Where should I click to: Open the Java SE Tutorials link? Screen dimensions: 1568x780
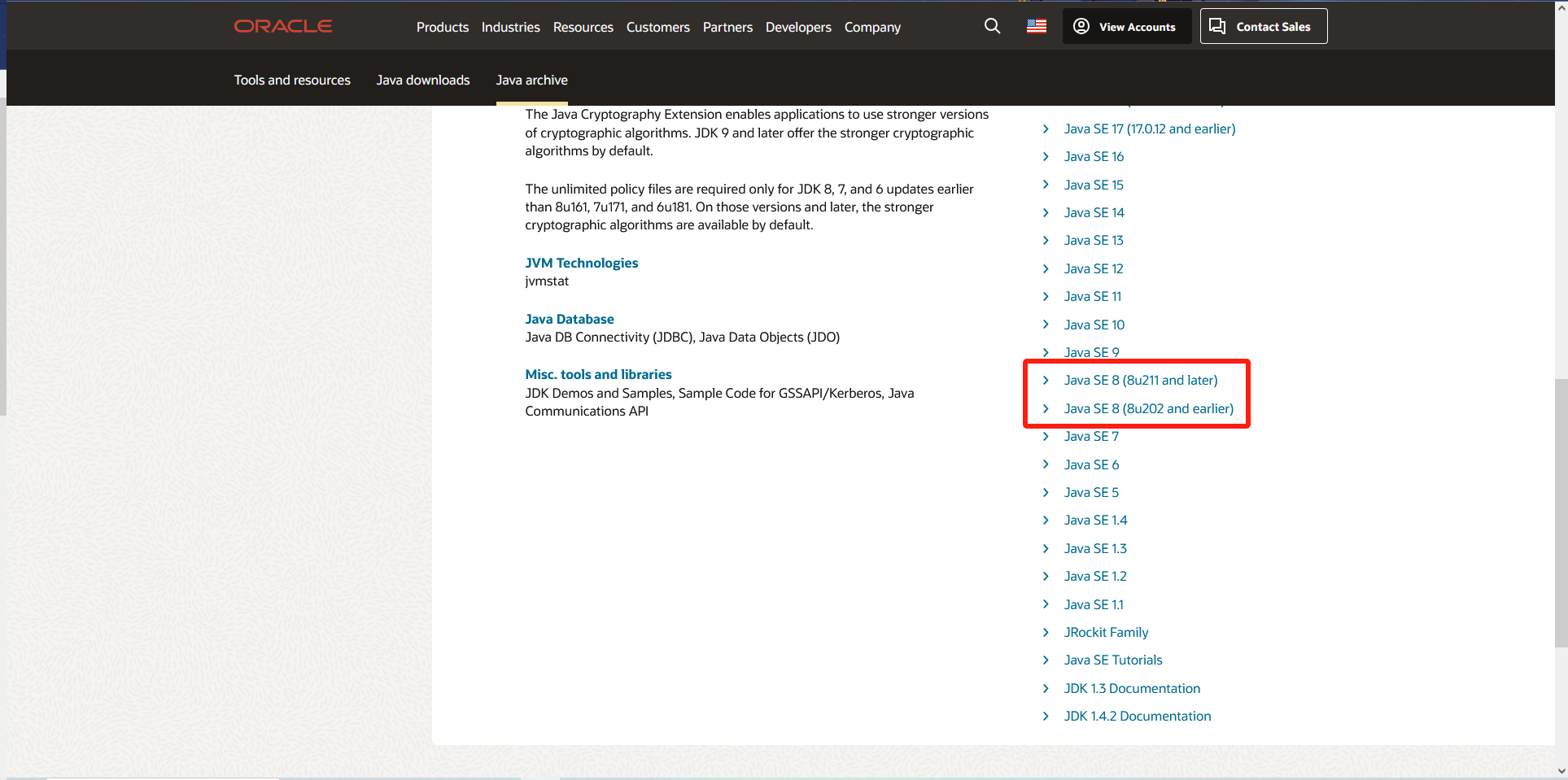[x=1113, y=660]
